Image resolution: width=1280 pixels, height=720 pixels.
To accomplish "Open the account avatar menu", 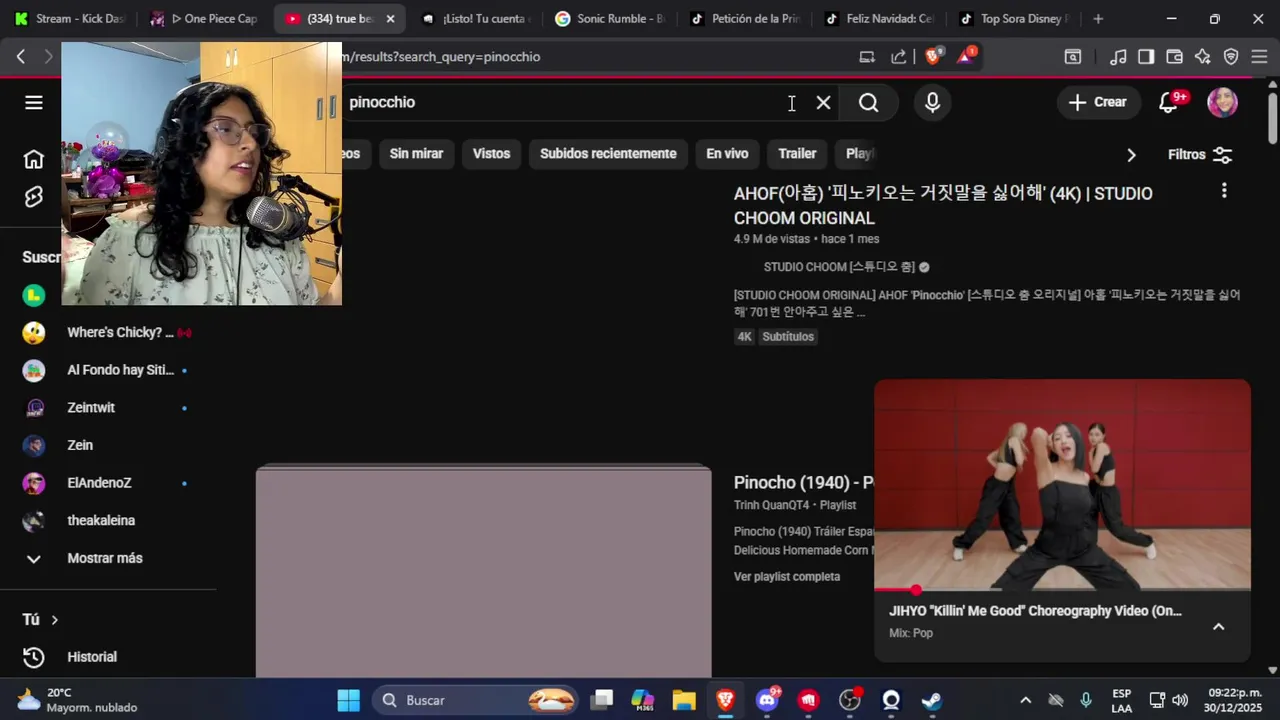I will point(1222,102).
